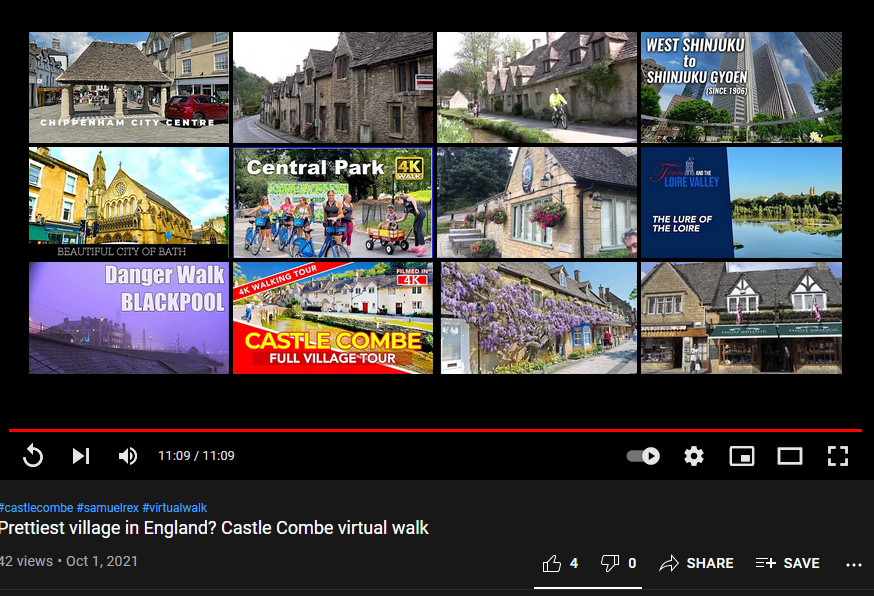The image size is (874, 596).
Task: Open the purple wisteria cottage thumbnail
Action: tap(538, 318)
